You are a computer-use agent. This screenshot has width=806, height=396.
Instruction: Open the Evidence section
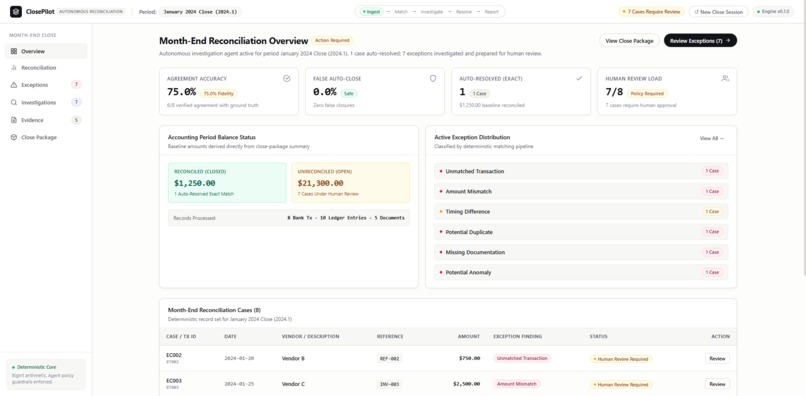point(46,120)
